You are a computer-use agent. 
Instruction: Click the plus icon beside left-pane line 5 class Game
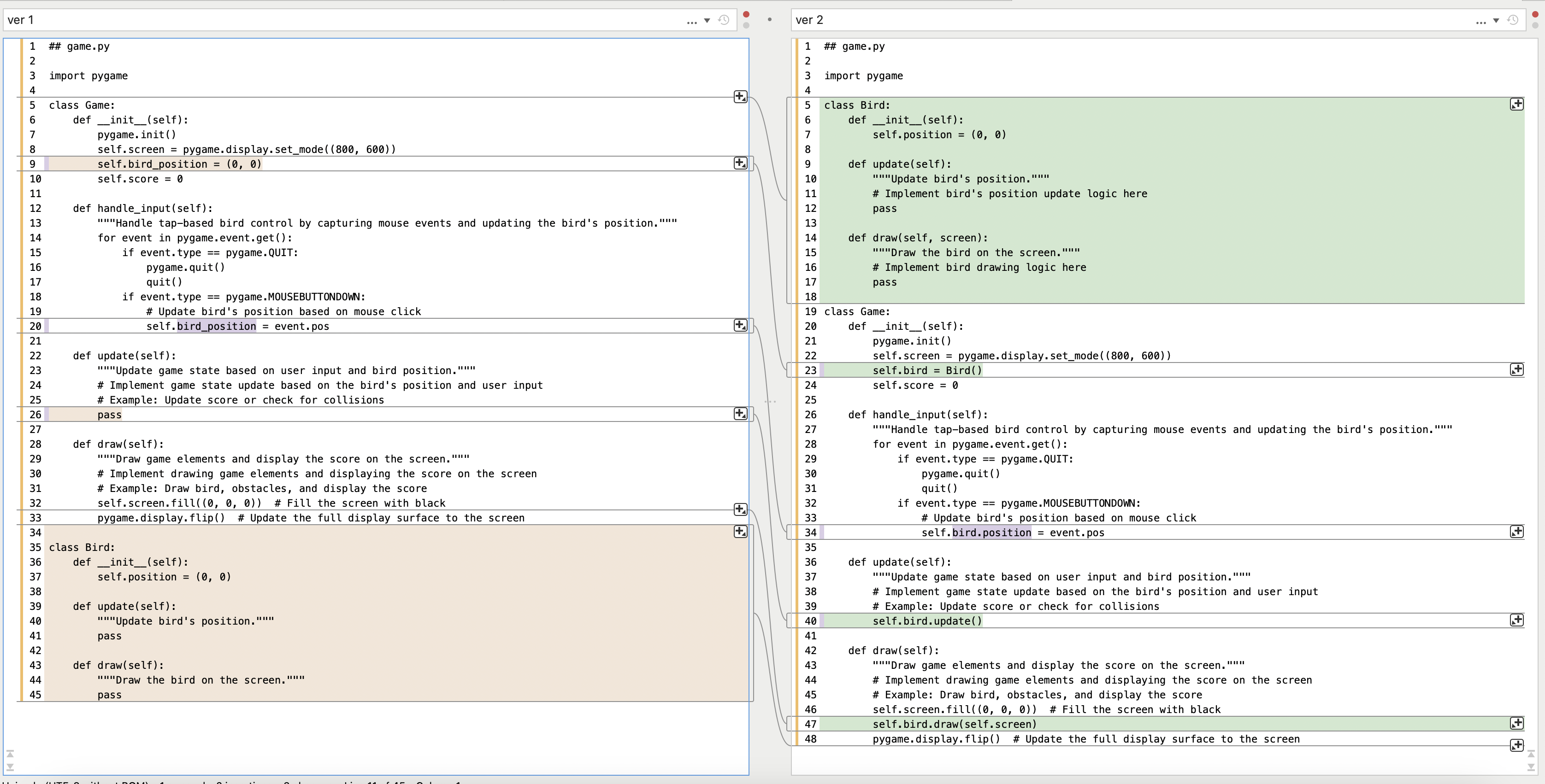(740, 96)
